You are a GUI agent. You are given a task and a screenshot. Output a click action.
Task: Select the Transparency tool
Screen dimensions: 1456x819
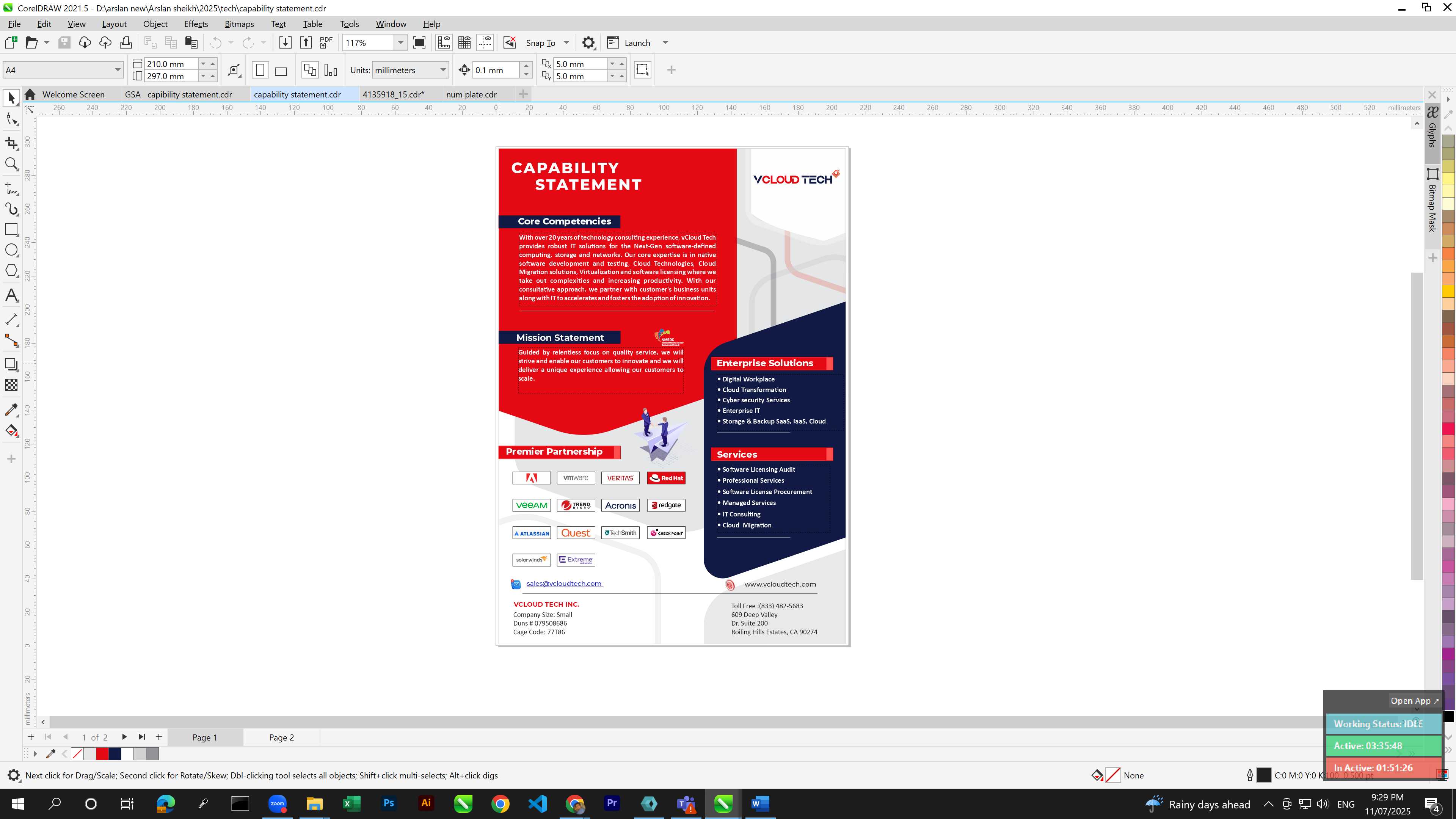(11, 385)
